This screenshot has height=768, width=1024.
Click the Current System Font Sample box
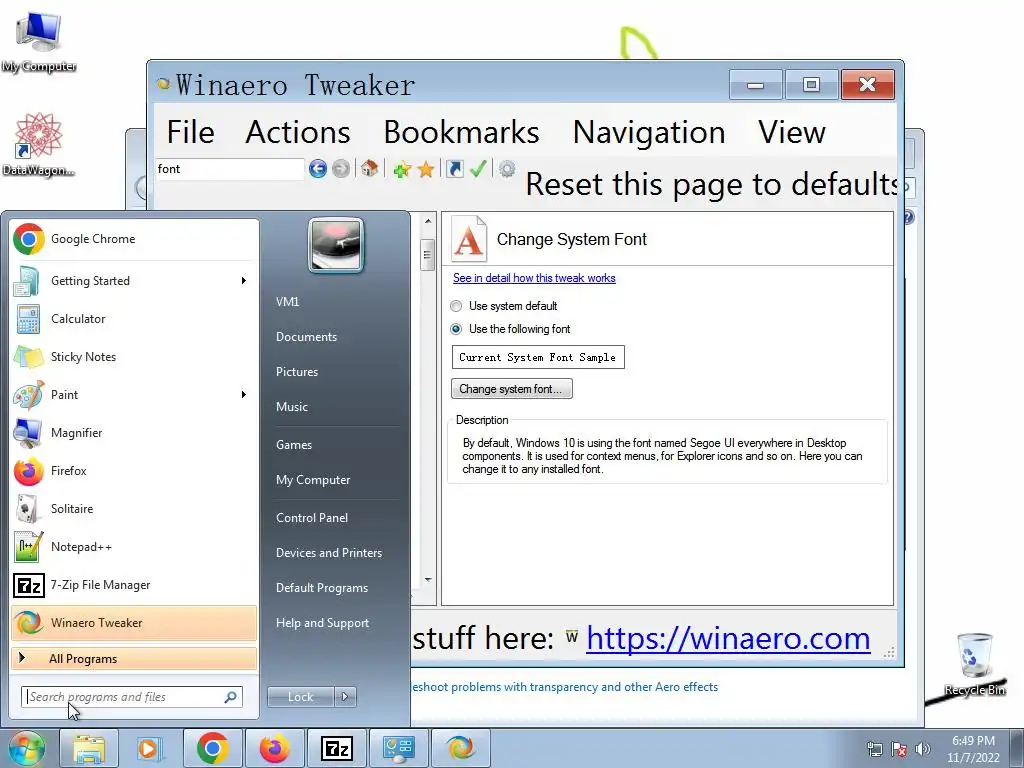pos(538,357)
